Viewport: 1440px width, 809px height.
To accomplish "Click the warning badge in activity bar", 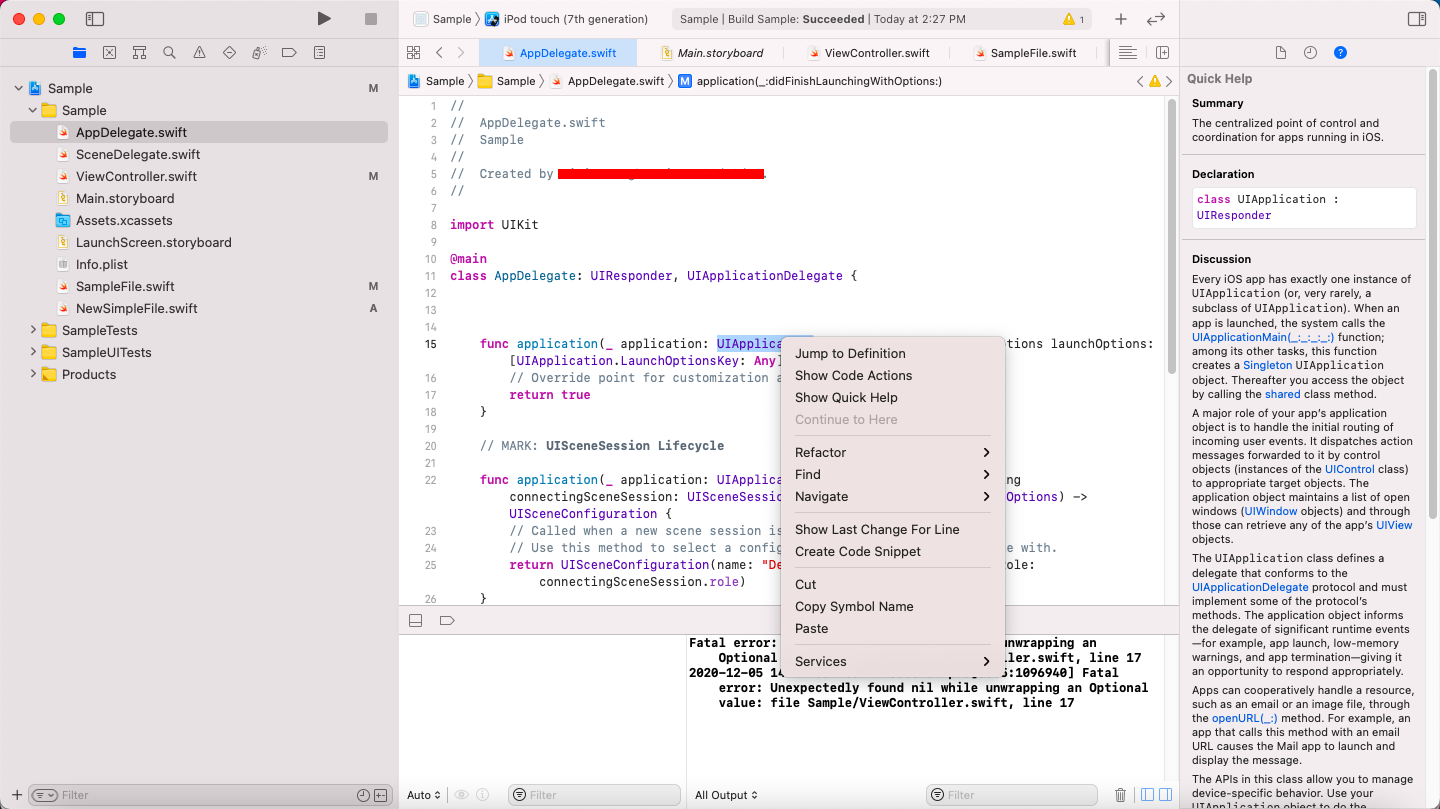I will pyautogui.click(x=1074, y=19).
